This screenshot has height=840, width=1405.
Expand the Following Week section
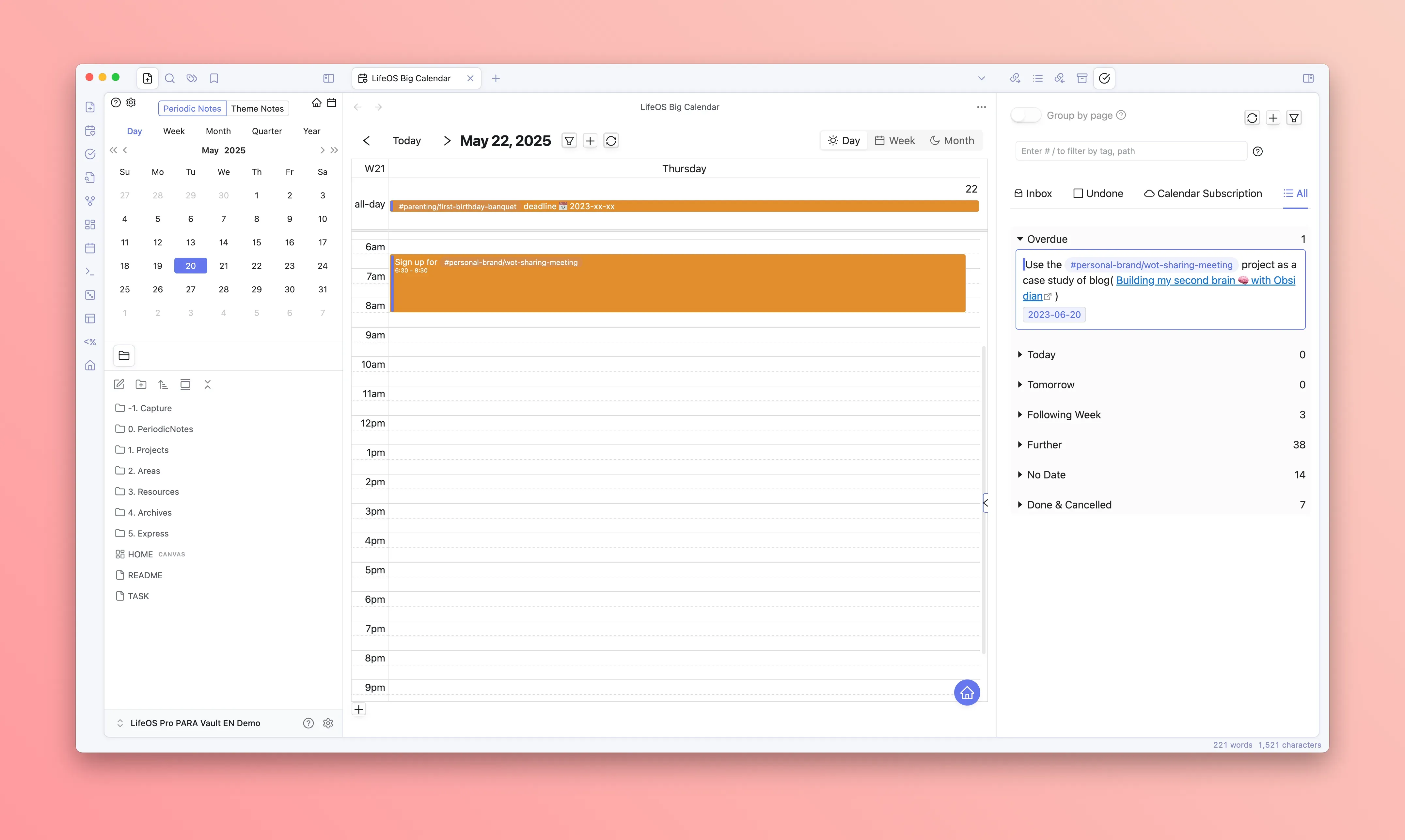point(1064,414)
